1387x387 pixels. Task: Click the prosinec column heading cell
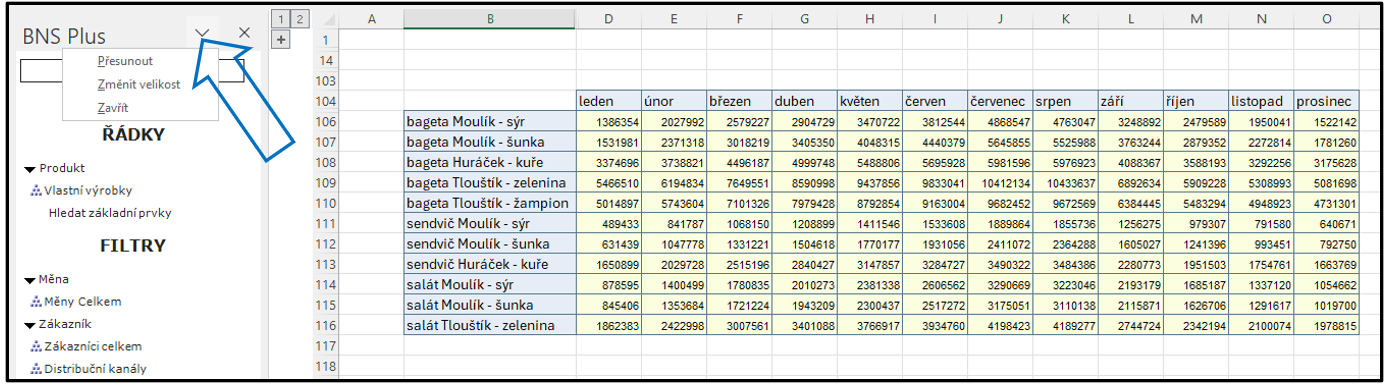1327,102
